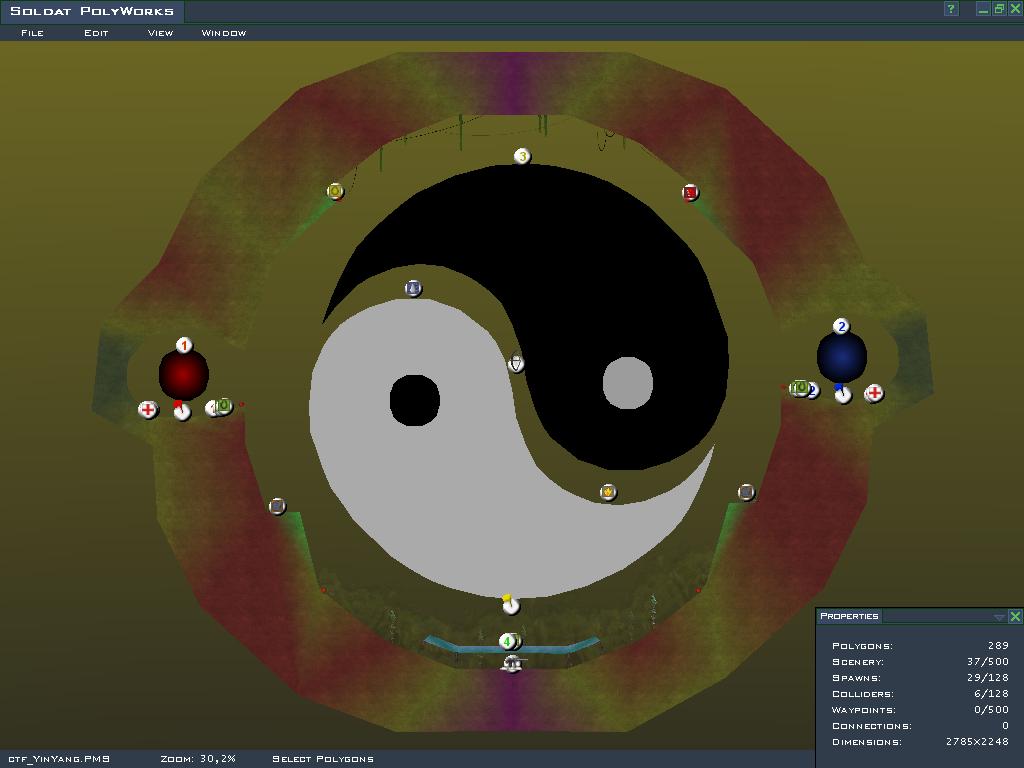Select the red flag spawn under the red sphere
The height and width of the screenshot is (768, 1024).
(181, 411)
